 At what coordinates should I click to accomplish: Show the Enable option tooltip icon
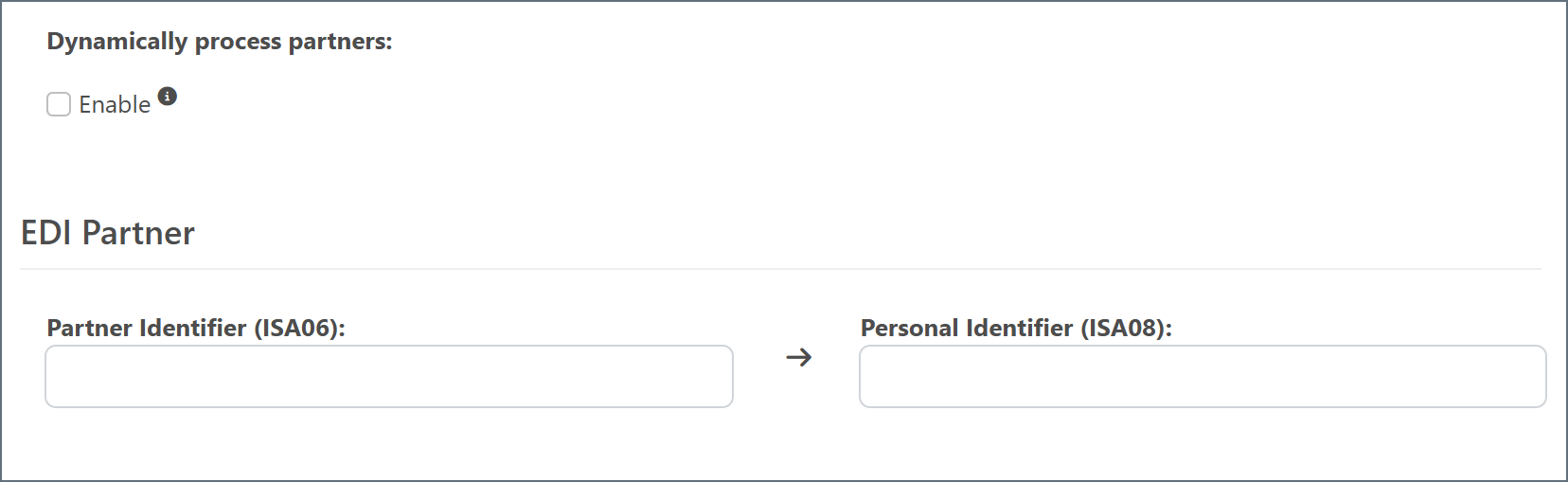point(168,96)
